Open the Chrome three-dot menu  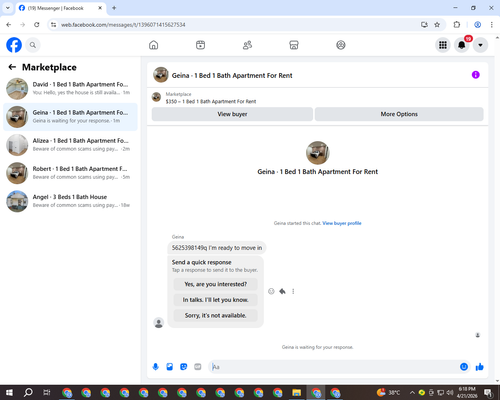coord(492,25)
